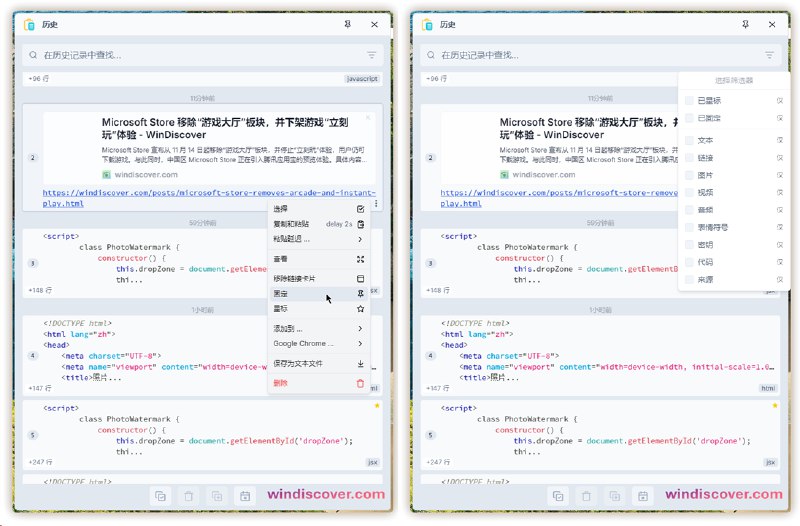Enable the 文本 filter checkbox
The image size is (800, 526).
[x=689, y=140]
